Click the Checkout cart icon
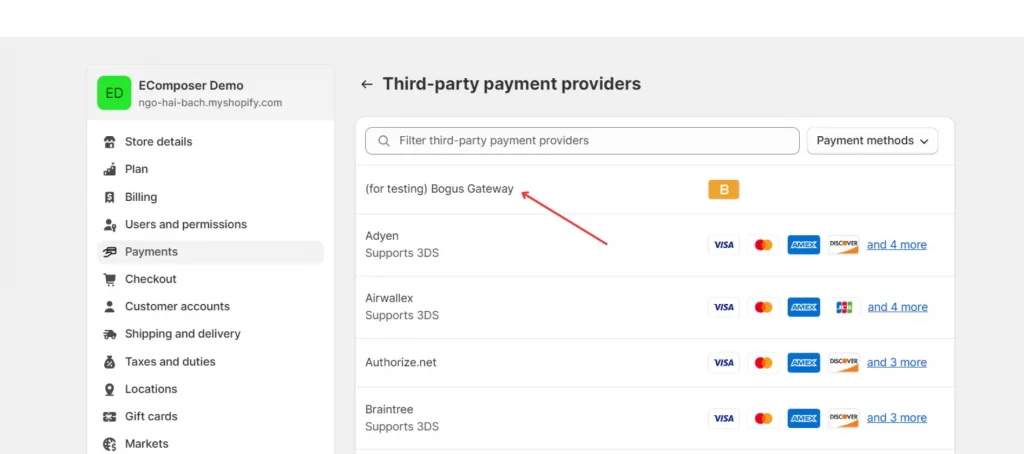This screenshot has width=1024, height=454. coord(110,279)
